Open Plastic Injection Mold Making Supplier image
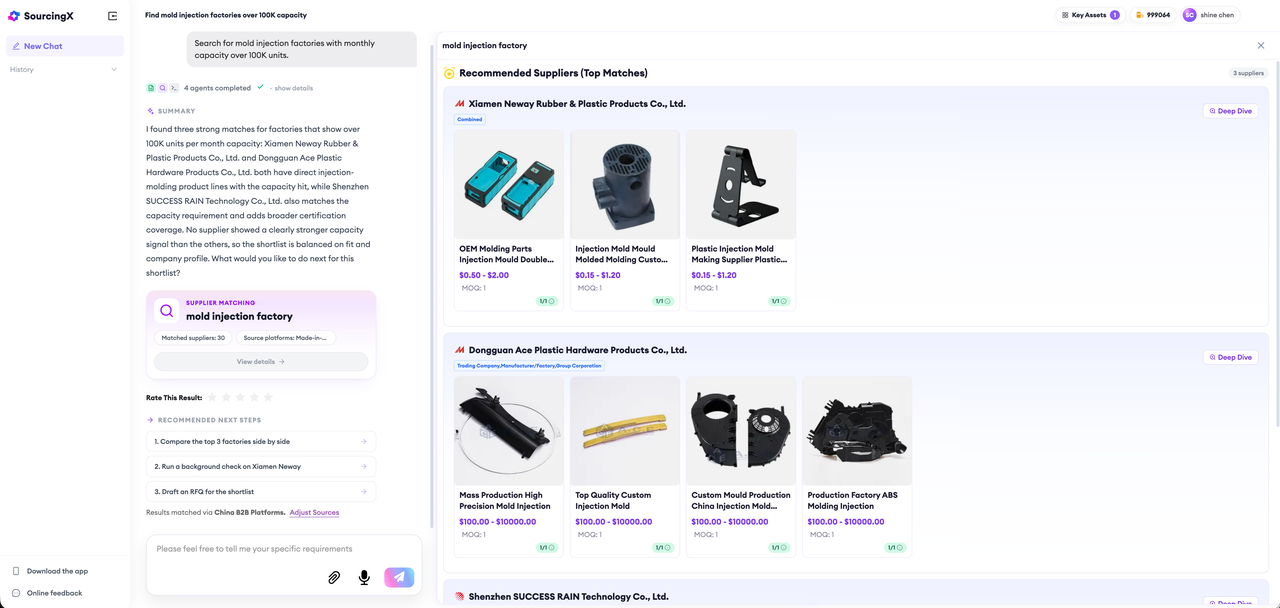The image size is (1280, 608). (741, 185)
